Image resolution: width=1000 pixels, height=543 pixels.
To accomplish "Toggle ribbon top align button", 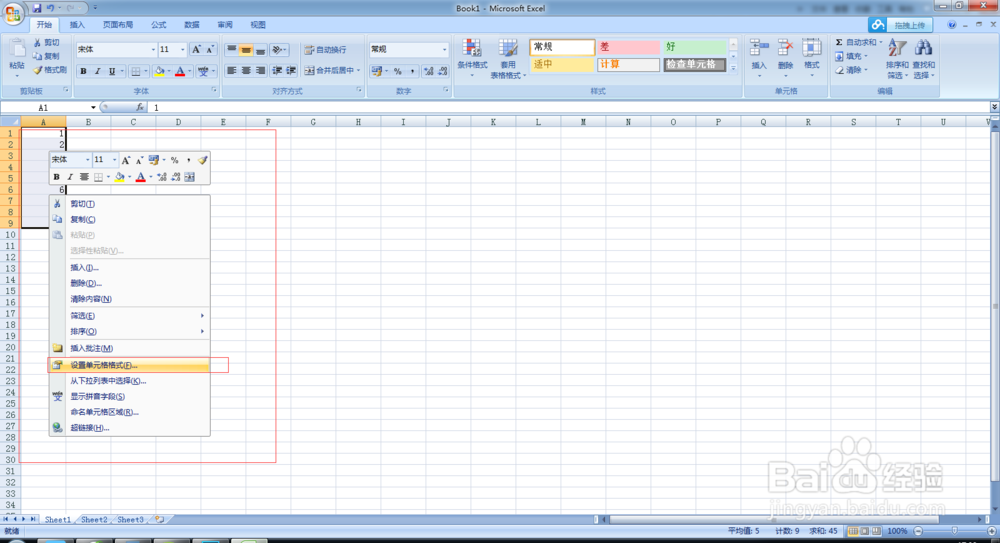I will [x=232, y=50].
